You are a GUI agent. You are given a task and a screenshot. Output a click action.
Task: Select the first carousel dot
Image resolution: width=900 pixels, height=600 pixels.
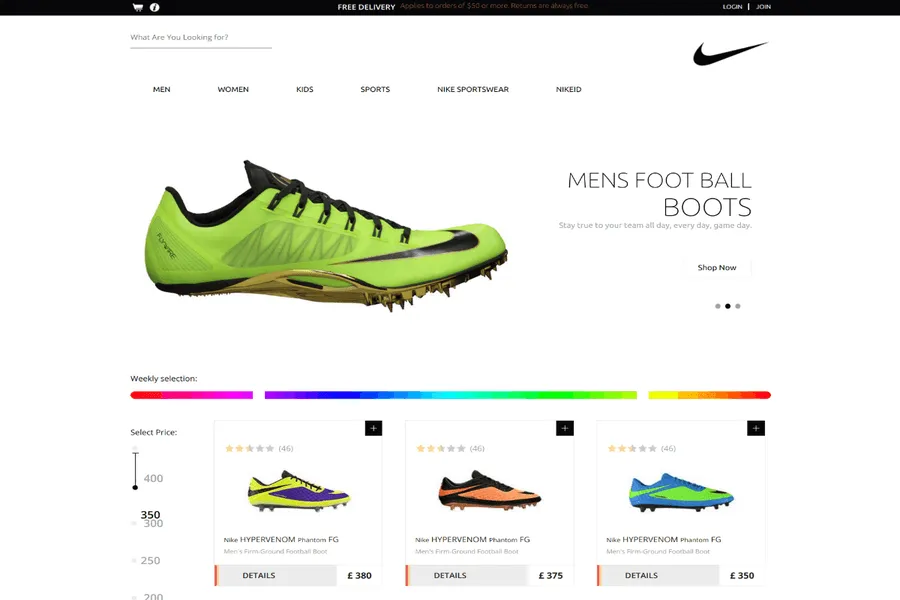pos(717,306)
